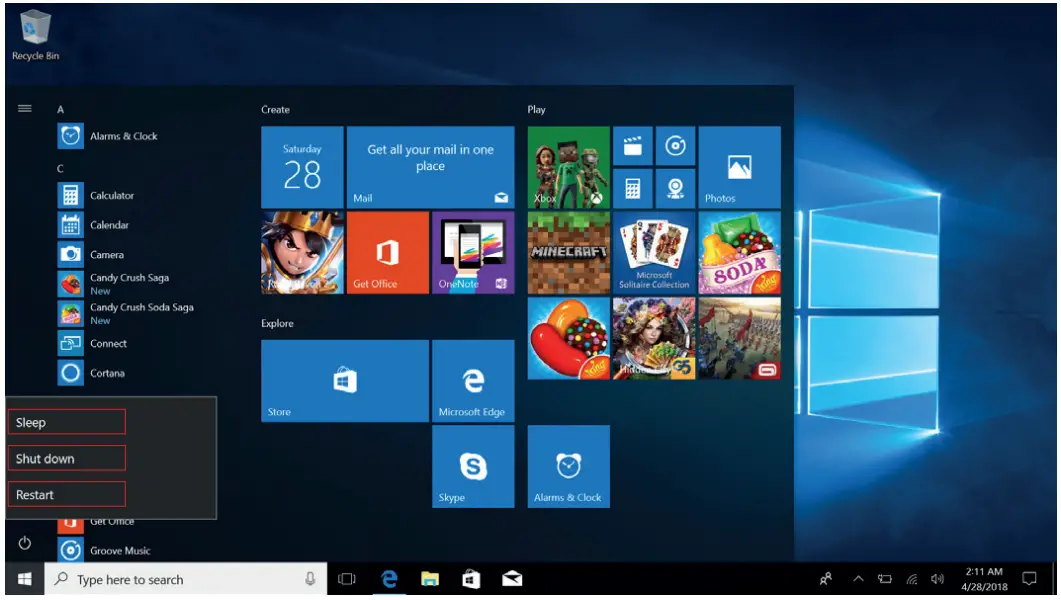
Task: Show hidden system tray icons chevron
Action: pos(858,579)
